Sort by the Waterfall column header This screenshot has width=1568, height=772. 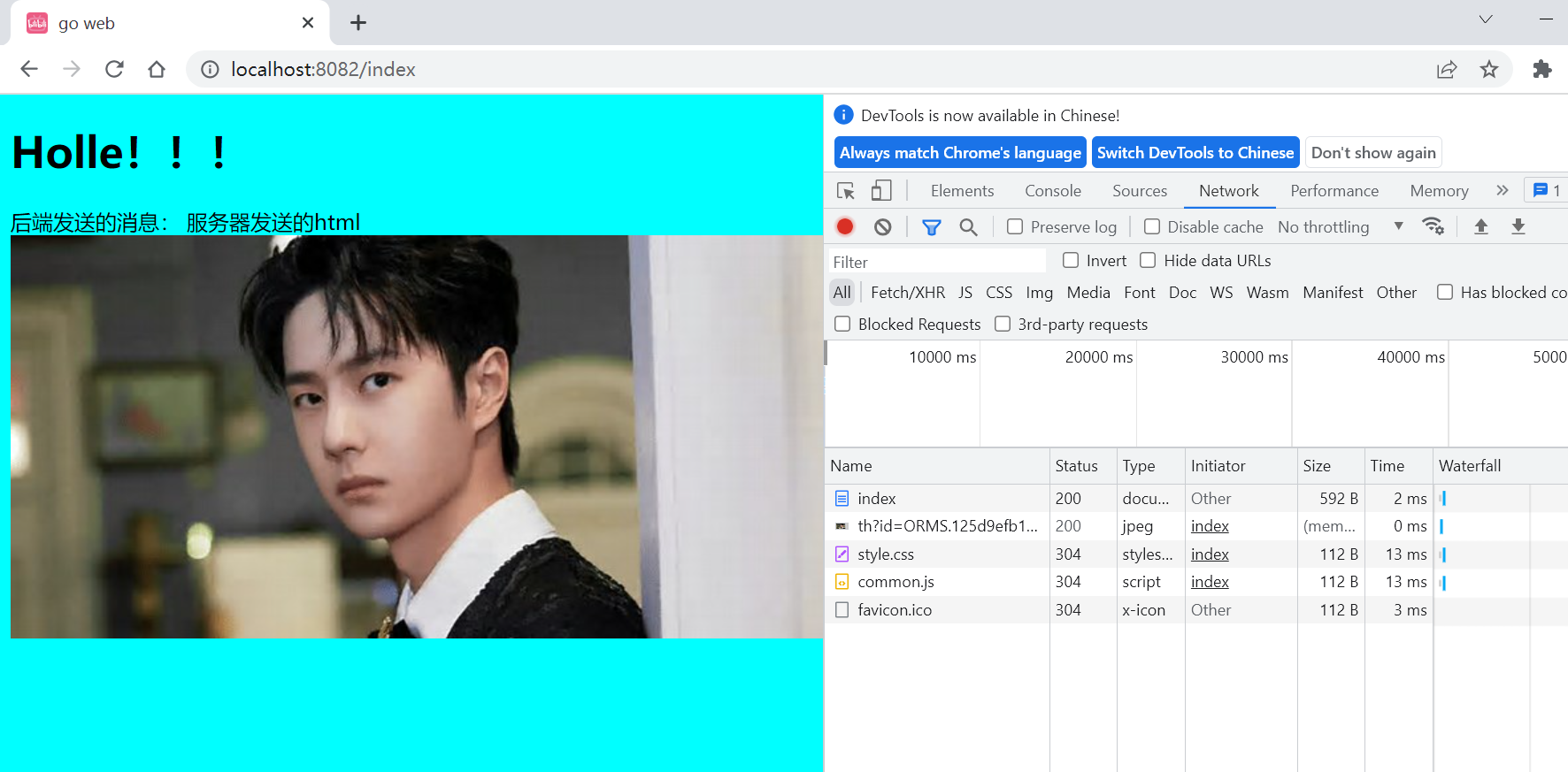(x=1500, y=466)
